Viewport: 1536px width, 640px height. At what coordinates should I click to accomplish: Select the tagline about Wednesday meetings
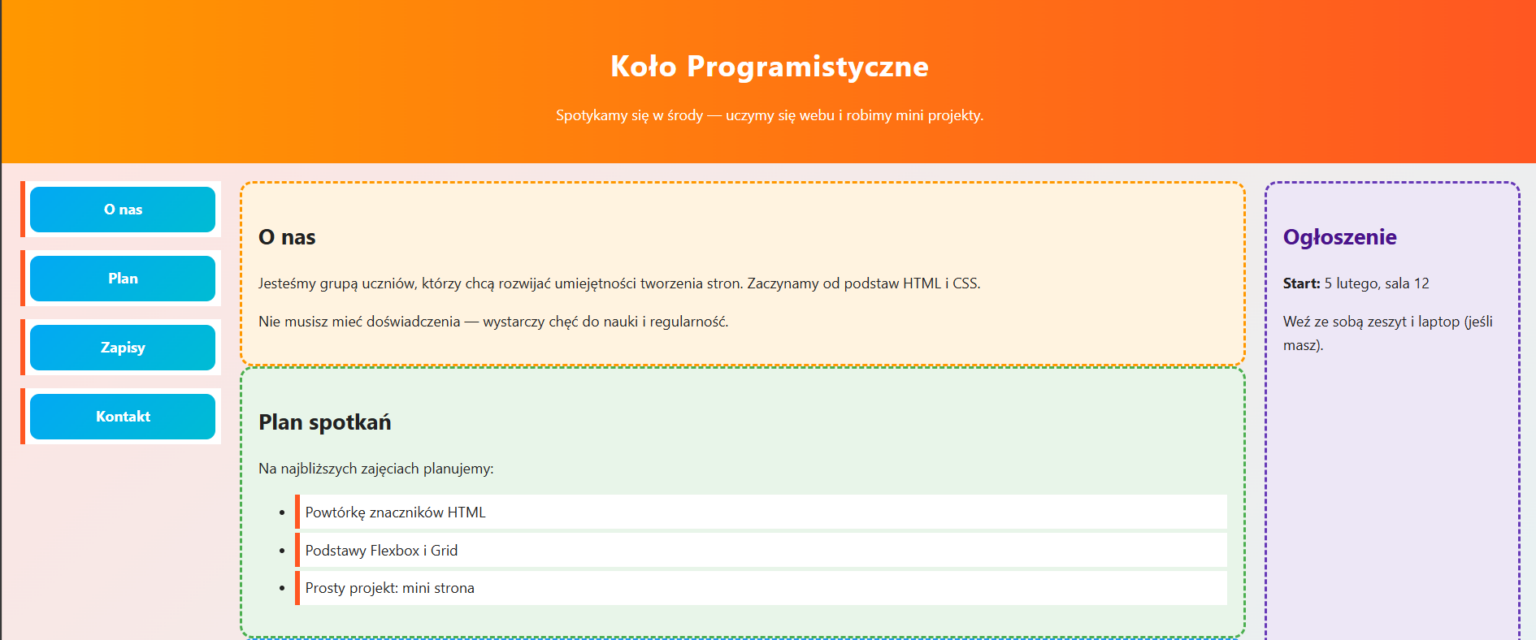[x=768, y=115]
